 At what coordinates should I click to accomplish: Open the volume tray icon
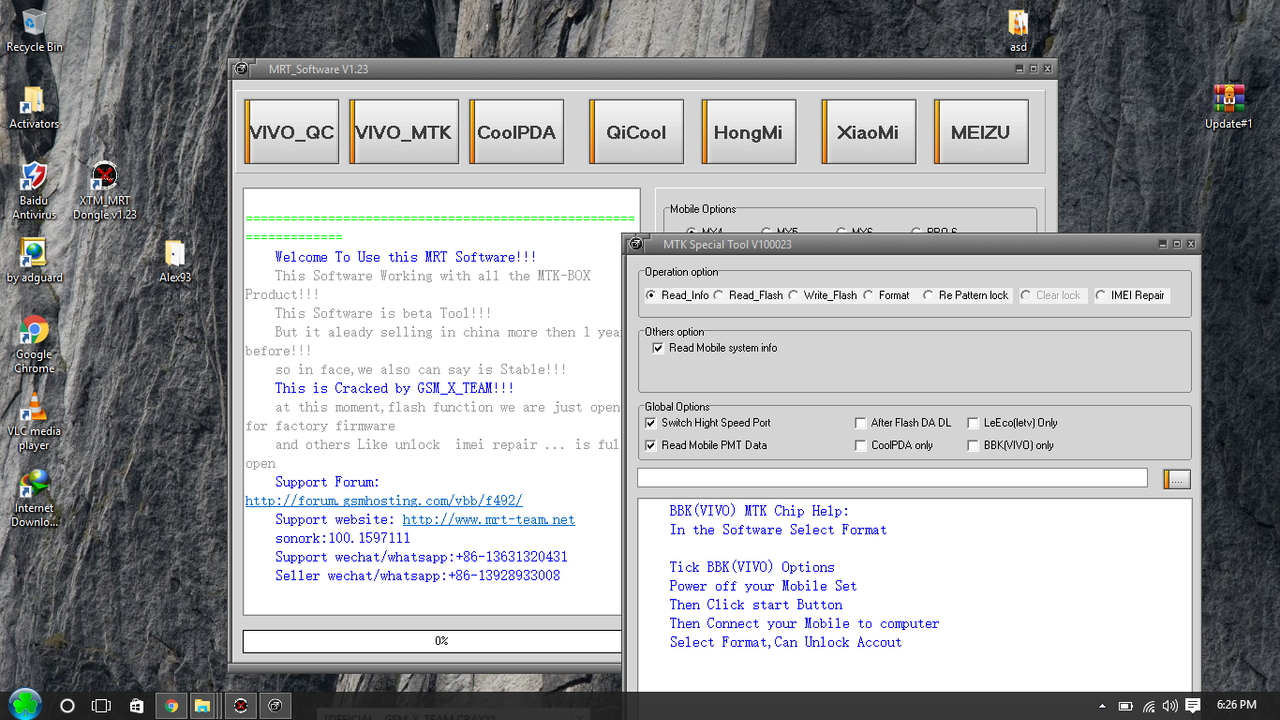pyautogui.click(x=1170, y=706)
